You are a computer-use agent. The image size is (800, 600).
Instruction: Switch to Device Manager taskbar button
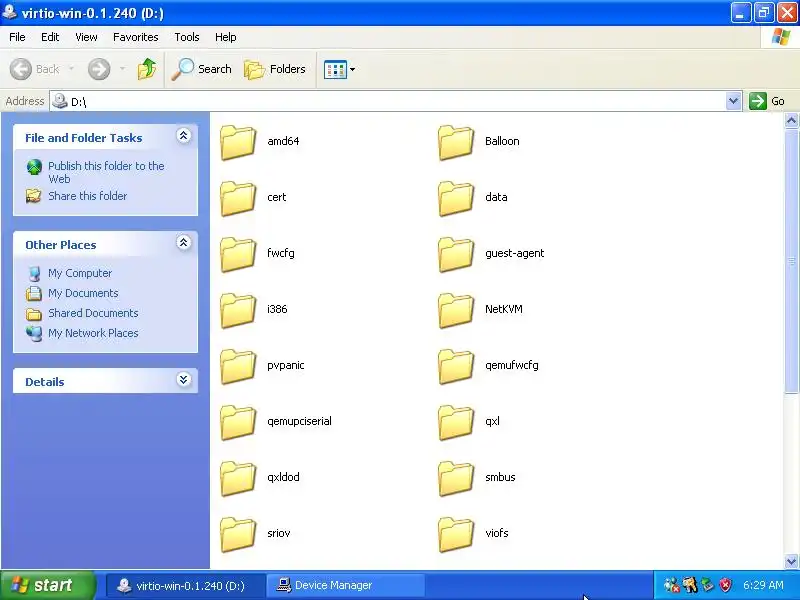point(345,585)
